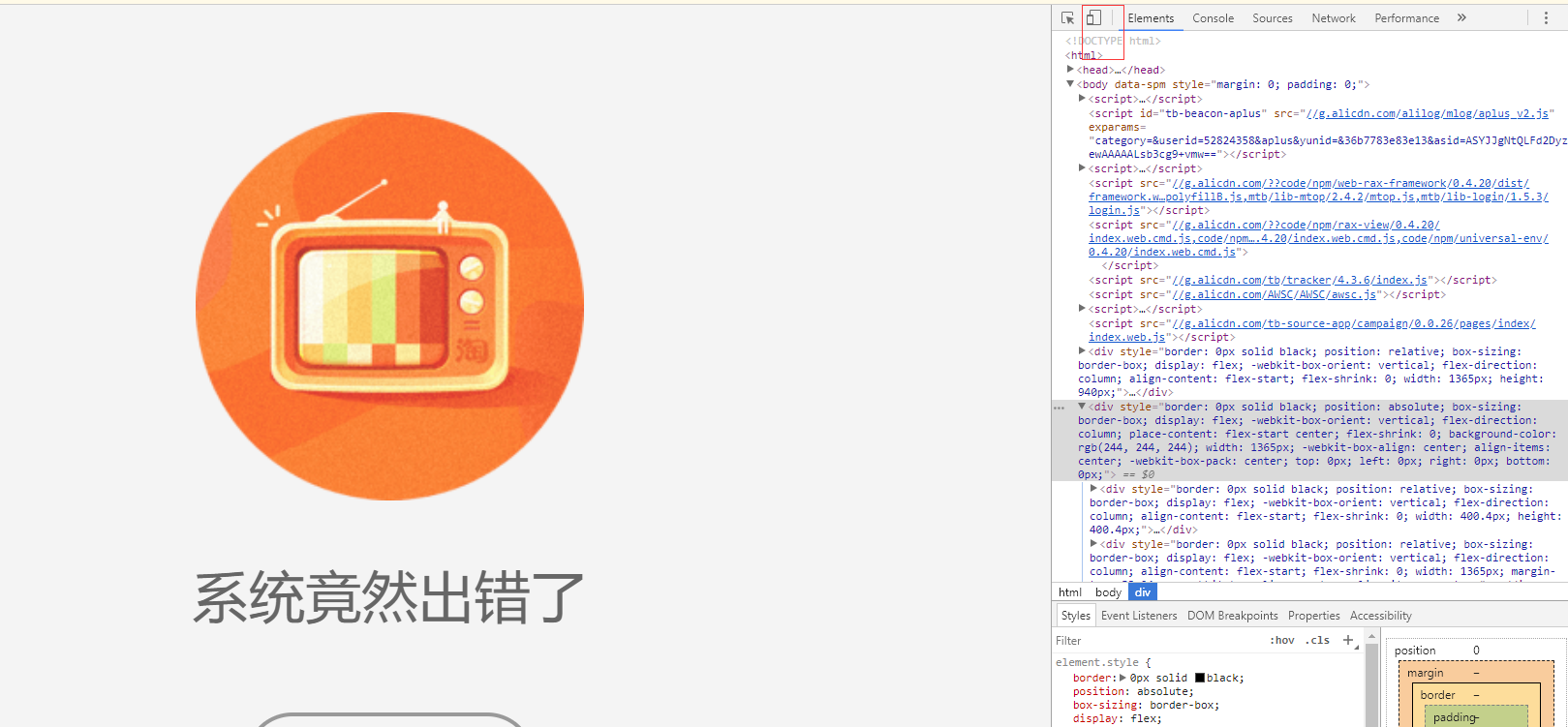Viewport: 1568px width, 727px height.
Task: Open the Event Listeners sidebar tab
Action: tap(1139, 616)
